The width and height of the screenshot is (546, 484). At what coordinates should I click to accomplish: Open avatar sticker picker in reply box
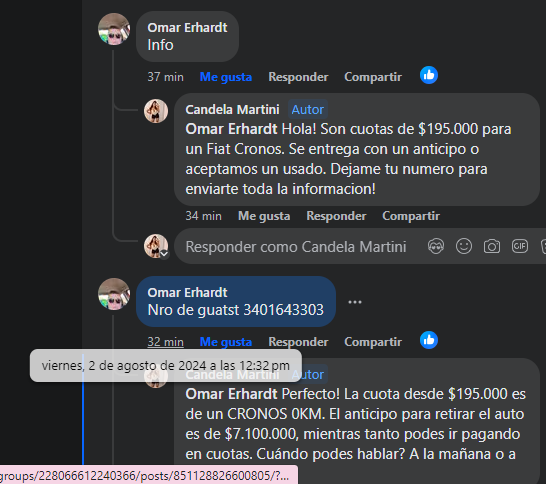click(436, 247)
